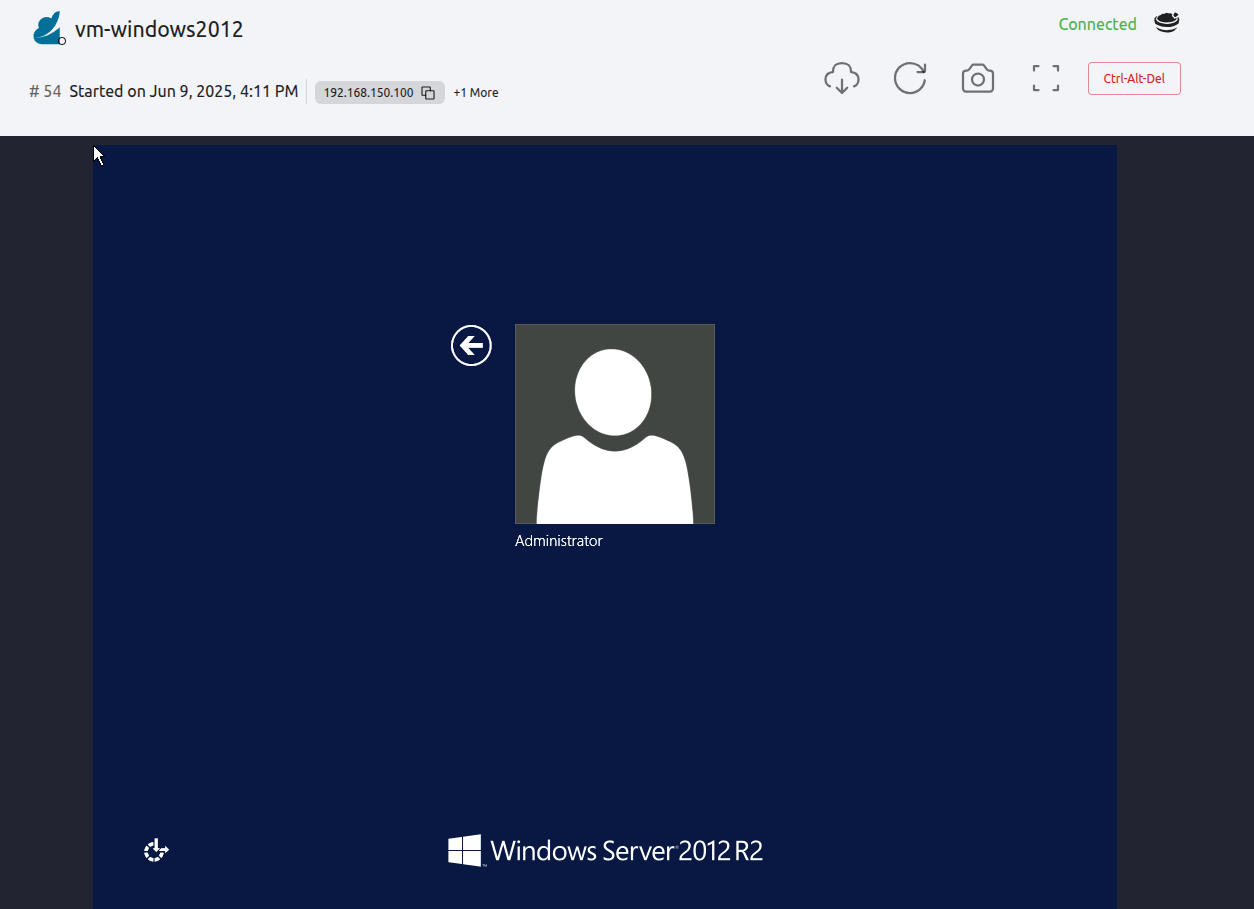Copy the IP address 192.168.150.100
The image size is (1254, 909).
pos(428,92)
